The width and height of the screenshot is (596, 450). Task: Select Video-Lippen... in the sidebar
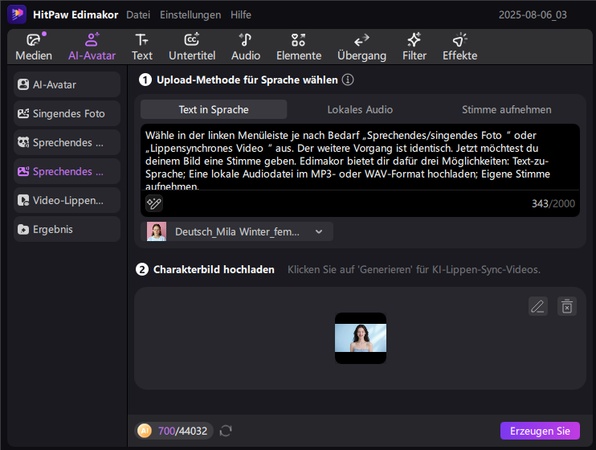point(67,200)
